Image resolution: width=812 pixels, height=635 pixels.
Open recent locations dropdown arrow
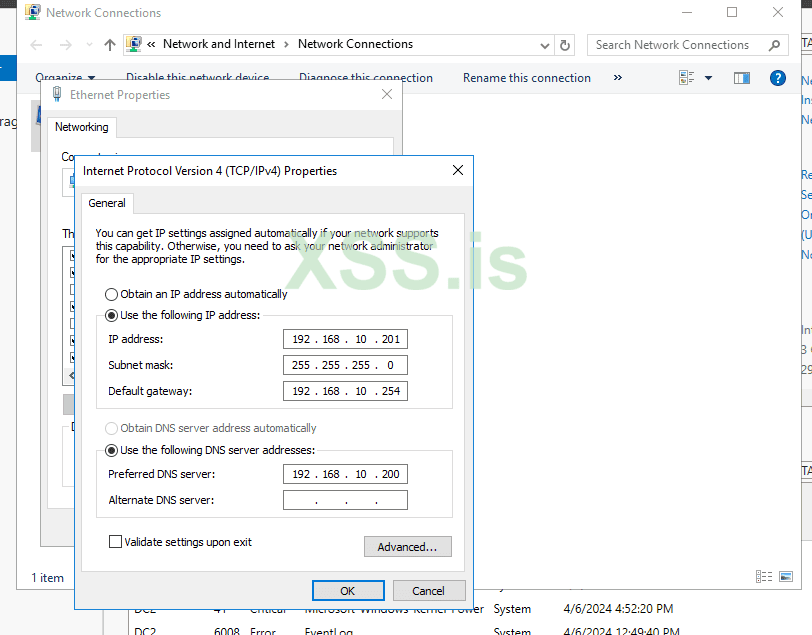[90, 45]
